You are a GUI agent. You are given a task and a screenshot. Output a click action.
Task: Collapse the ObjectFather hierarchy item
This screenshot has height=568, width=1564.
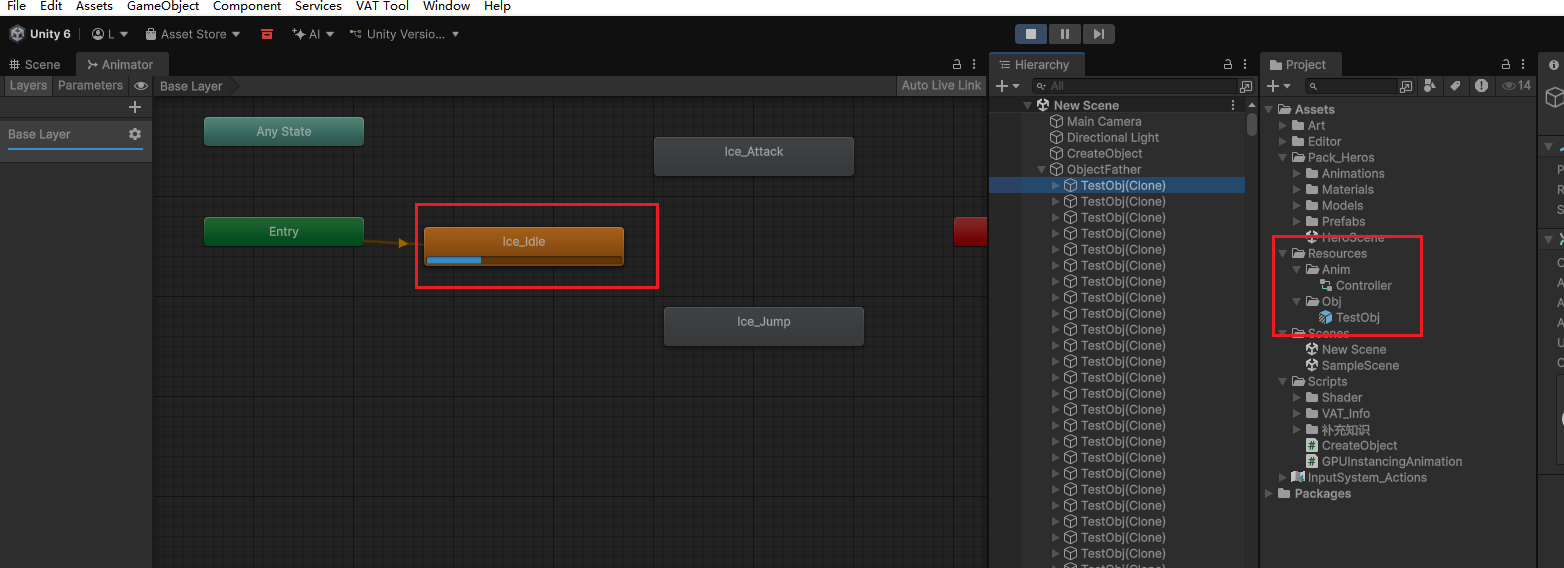[x=1043, y=170]
